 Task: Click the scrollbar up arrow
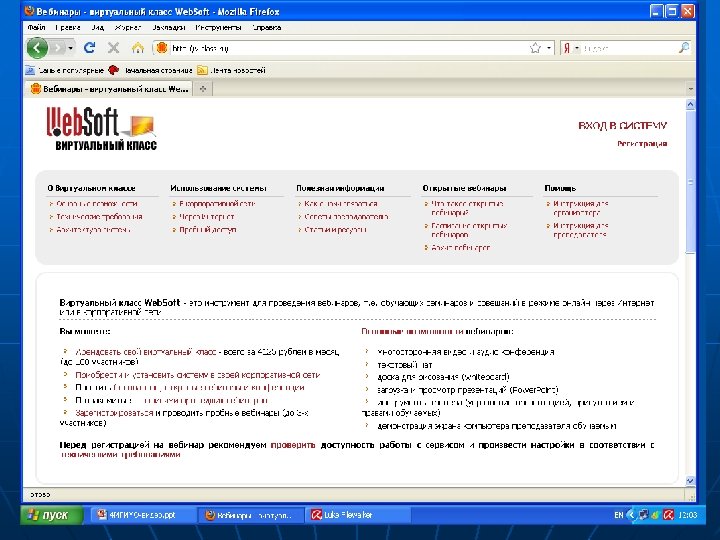point(690,105)
